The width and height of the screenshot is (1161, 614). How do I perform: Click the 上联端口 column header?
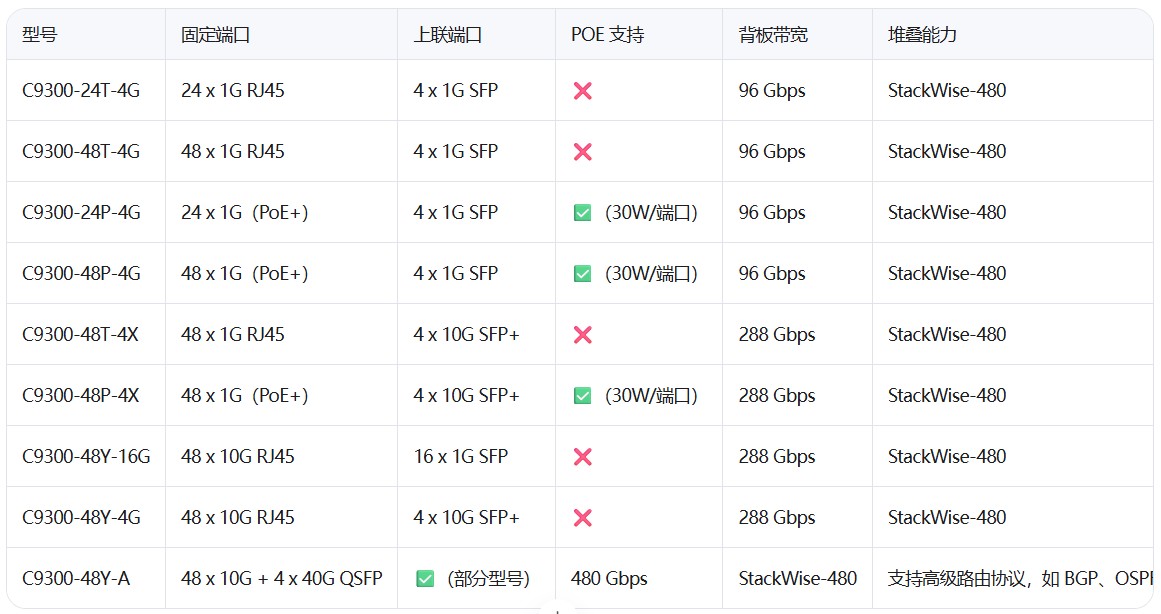click(x=447, y=35)
